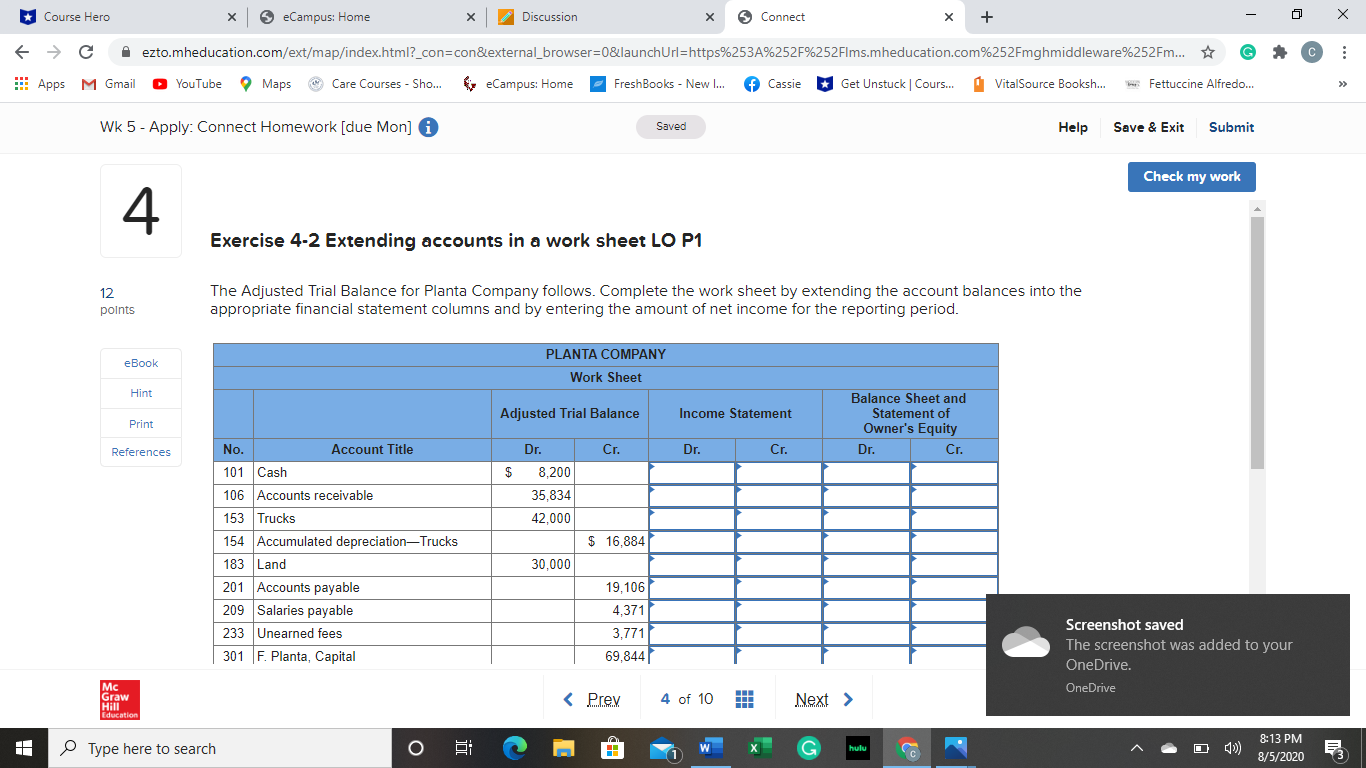Open the Action Center notifications icon
The width and height of the screenshot is (1366, 768).
[1334, 748]
